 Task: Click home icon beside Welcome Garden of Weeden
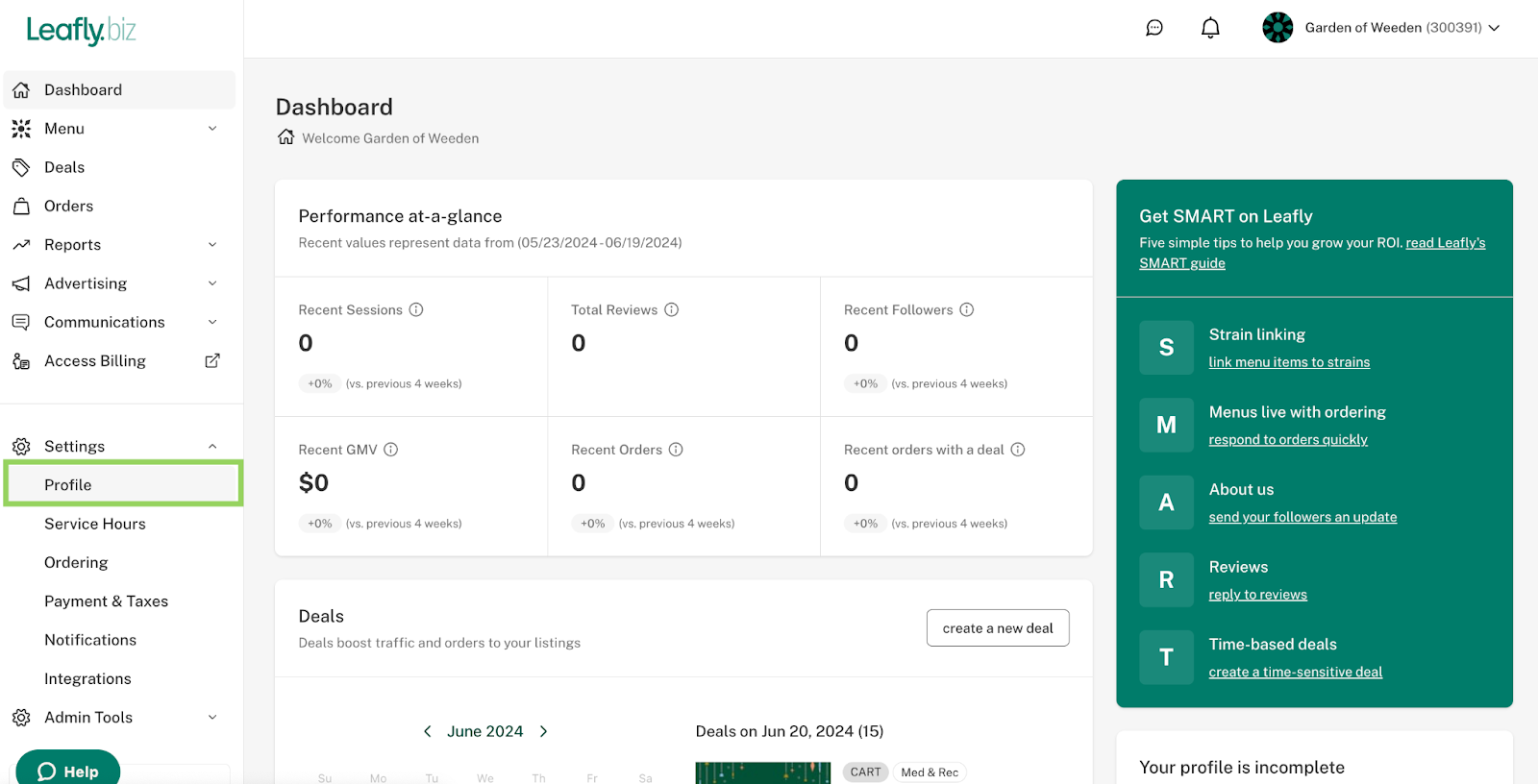(x=285, y=137)
